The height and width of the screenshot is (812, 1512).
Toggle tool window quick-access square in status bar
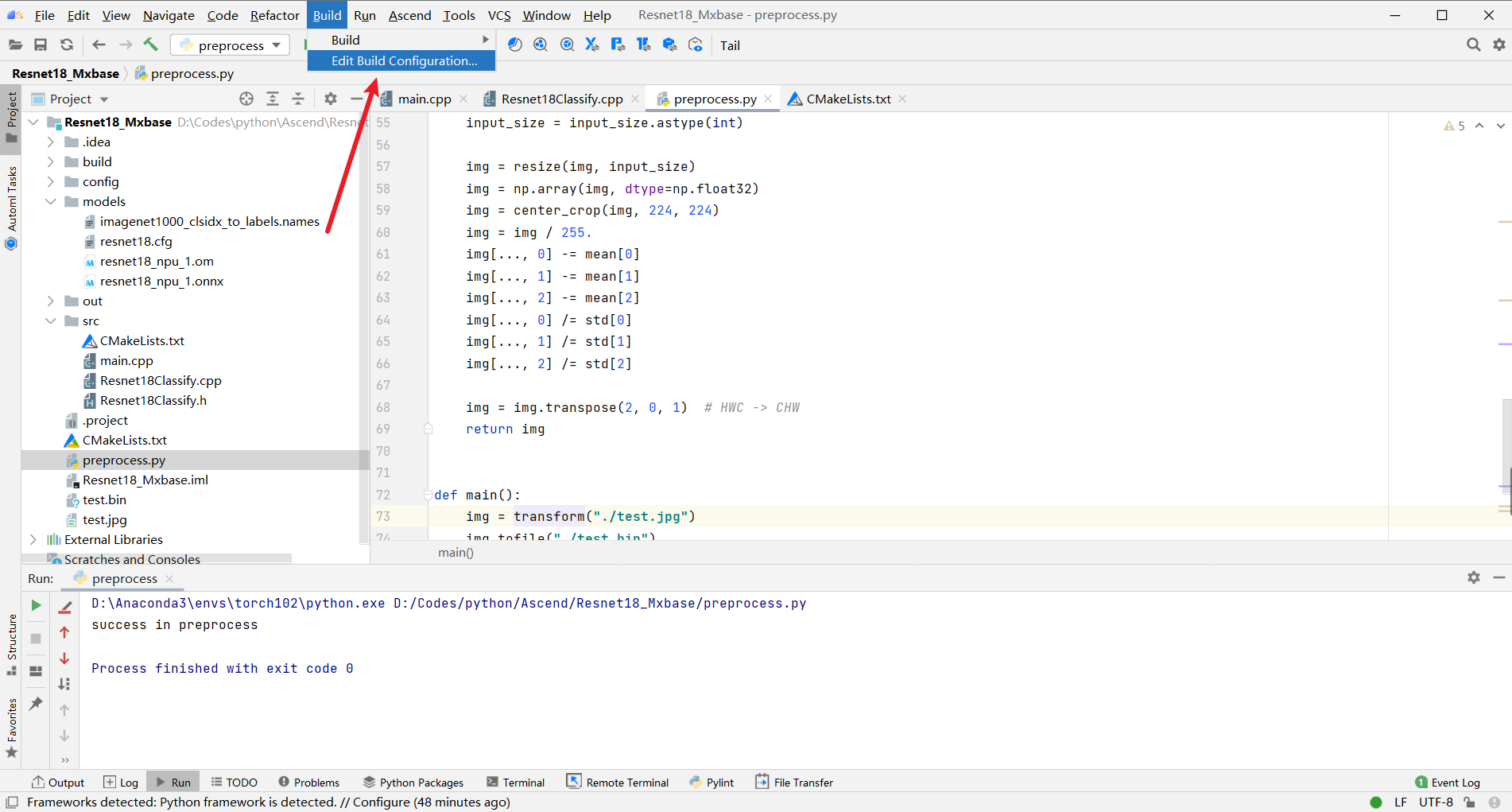click(12, 802)
